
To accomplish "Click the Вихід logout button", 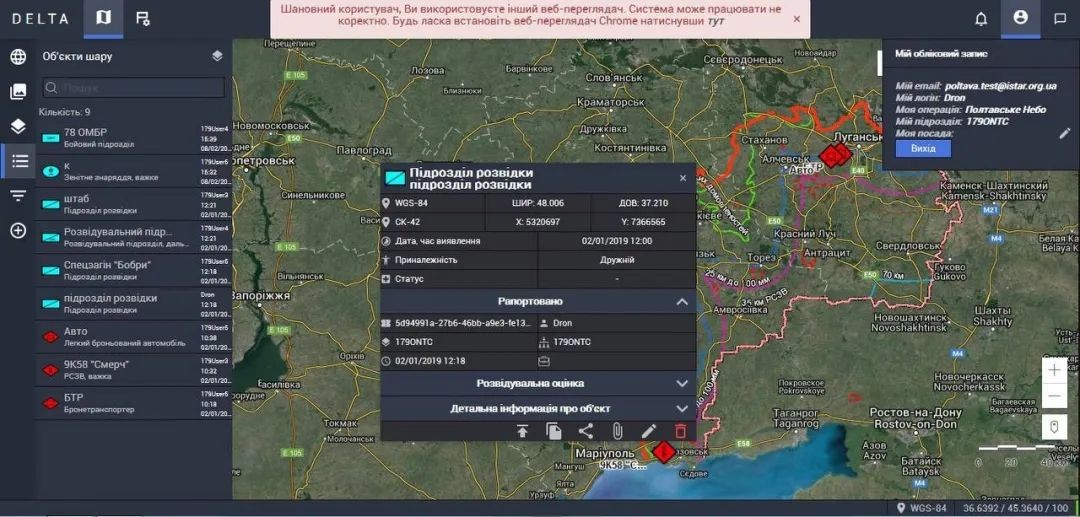I will tap(916, 148).
